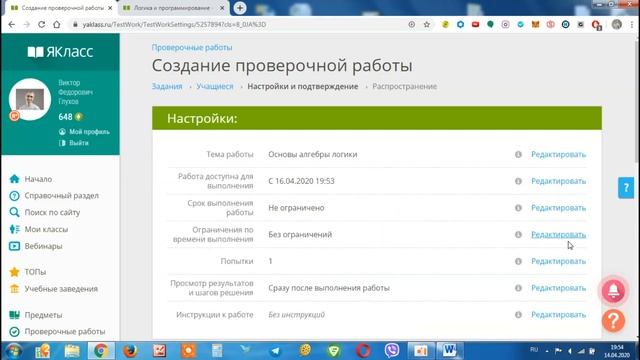The height and width of the screenshot is (360, 640).
Task: Click the blue side help tab
Action: click(626, 188)
